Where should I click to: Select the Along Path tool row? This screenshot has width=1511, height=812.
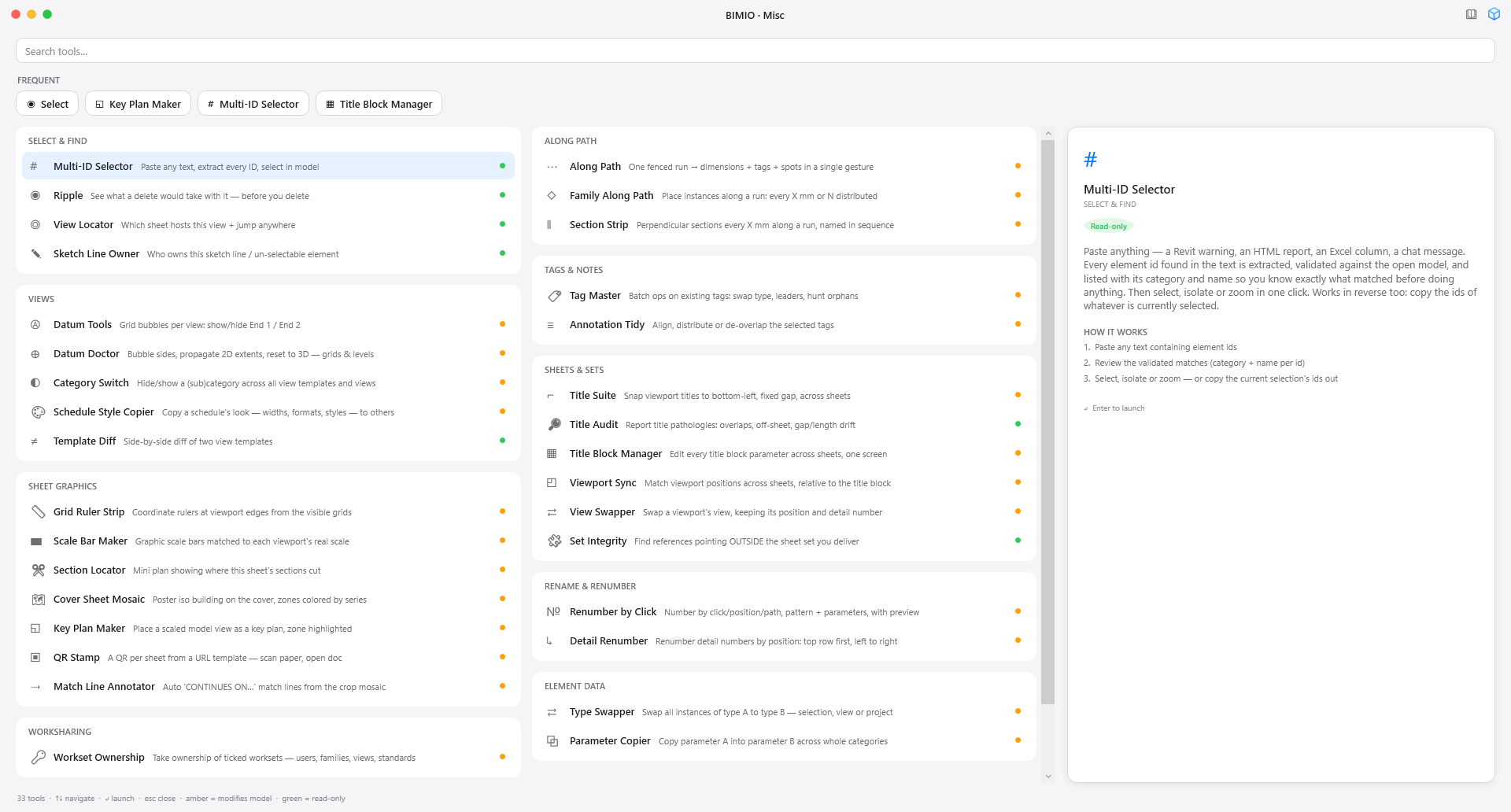tap(784, 166)
